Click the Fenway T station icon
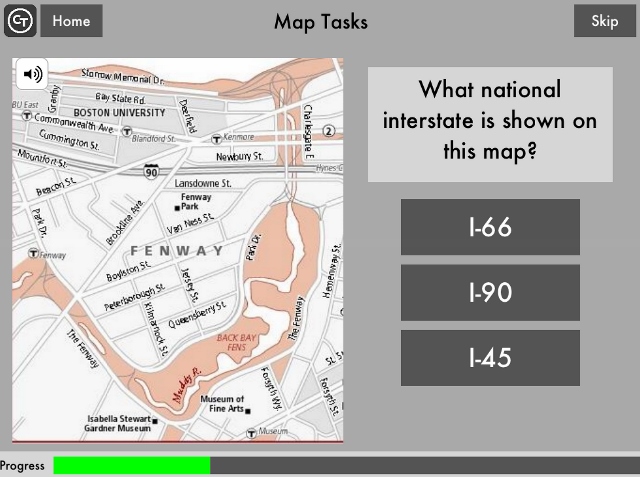Screen dimensions: 640x477 [x=33, y=255]
